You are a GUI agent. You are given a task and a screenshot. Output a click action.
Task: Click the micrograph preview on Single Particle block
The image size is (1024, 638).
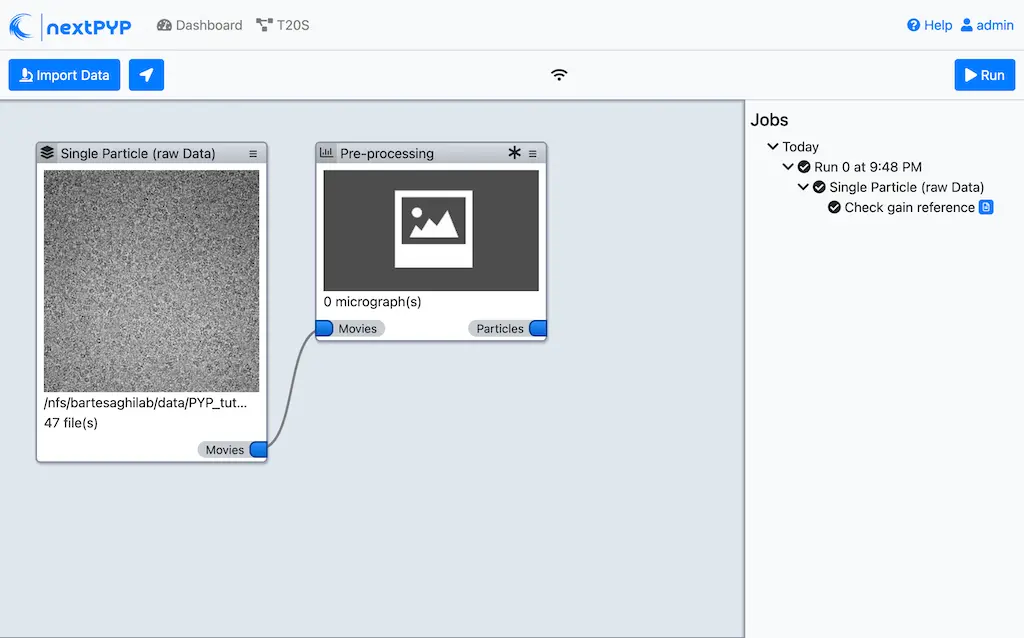click(151, 280)
